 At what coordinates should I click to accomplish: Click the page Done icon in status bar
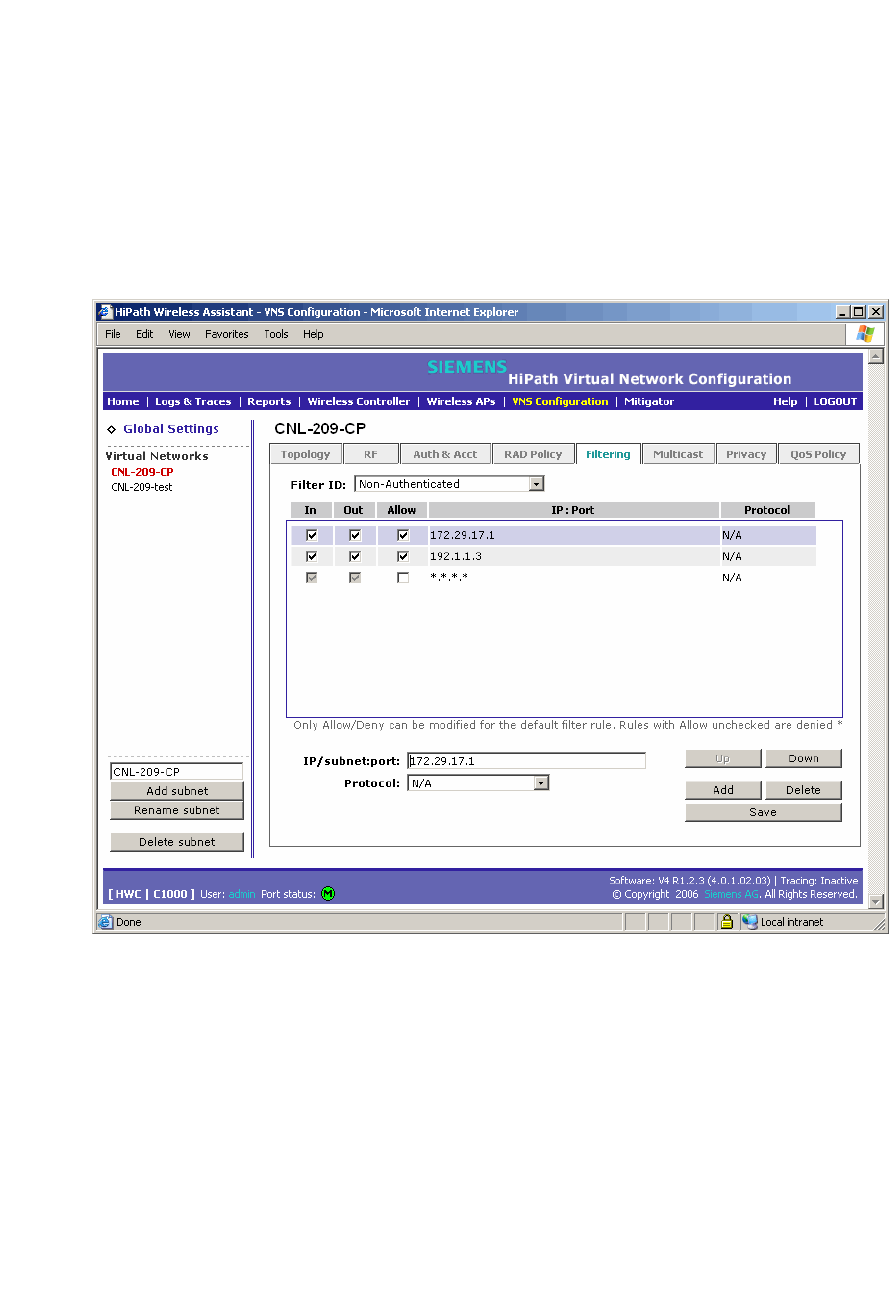pyautogui.click(x=105, y=922)
